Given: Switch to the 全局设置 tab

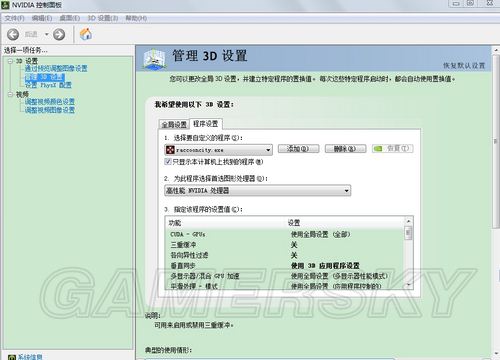Looking at the screenshot, I should (174, 125).
